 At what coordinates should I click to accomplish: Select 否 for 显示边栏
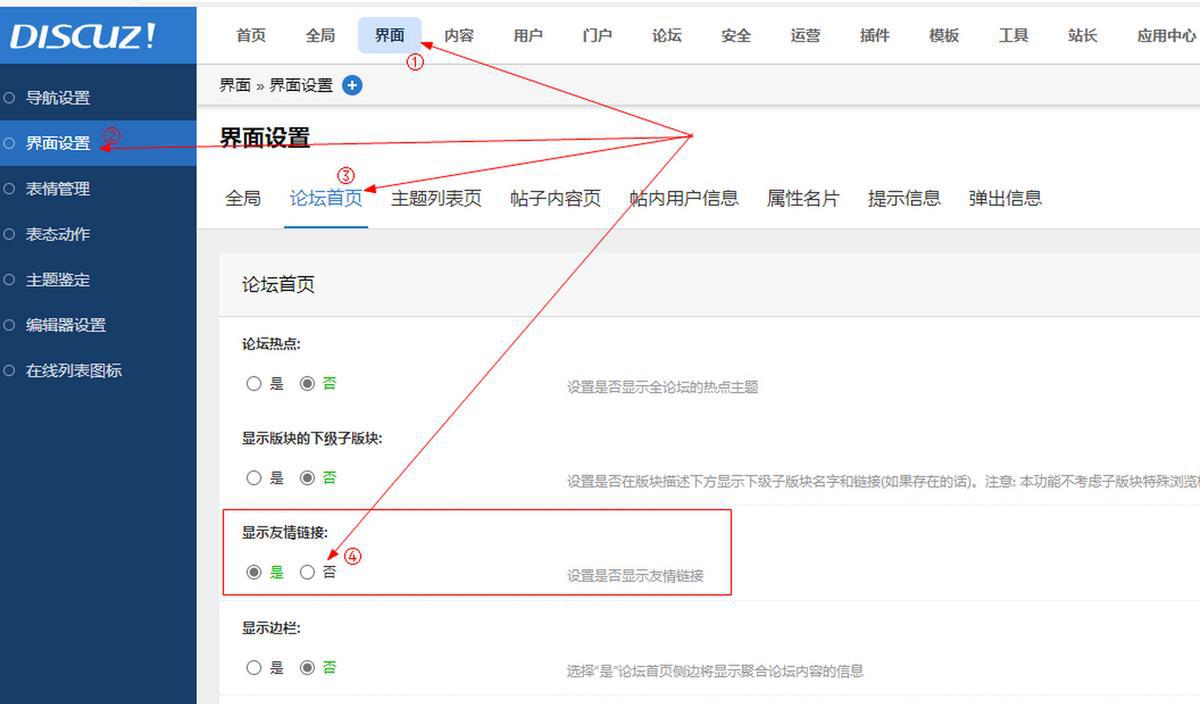[307, 667]
